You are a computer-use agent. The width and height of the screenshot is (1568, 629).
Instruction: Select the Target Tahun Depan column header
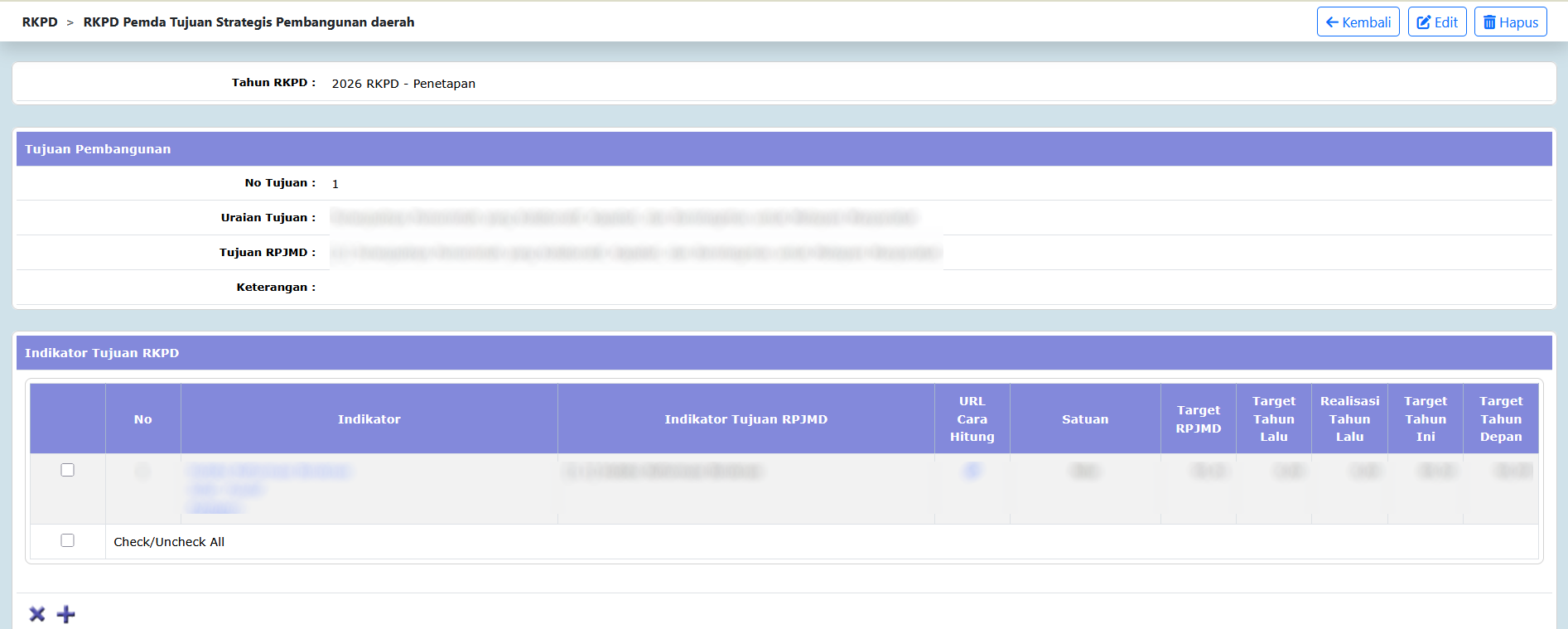click(x=1500, y=419)
